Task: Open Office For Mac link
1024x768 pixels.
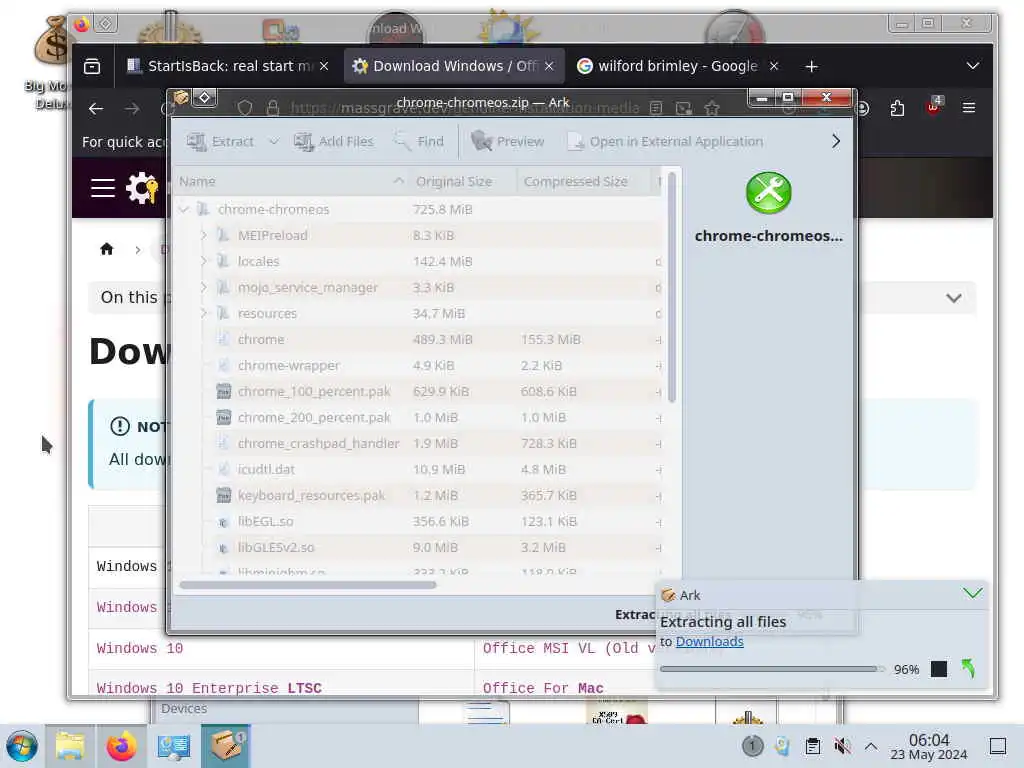Action: (543, 688)
